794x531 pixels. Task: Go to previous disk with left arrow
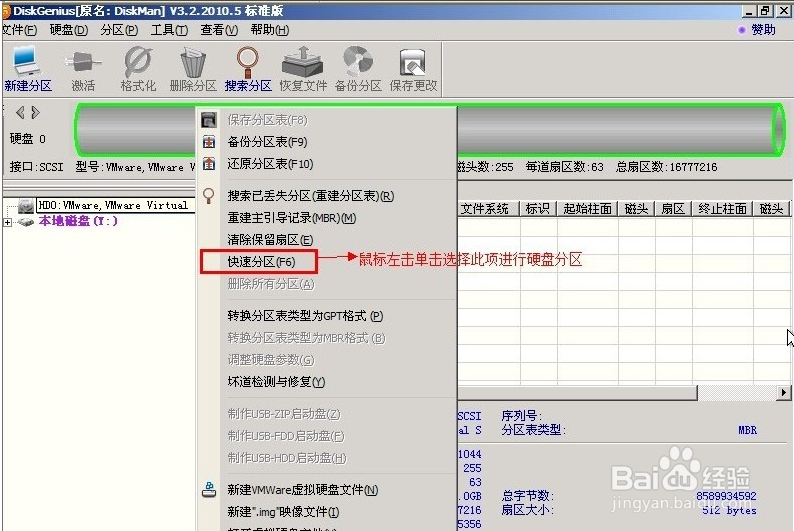[x=20, y=112]
